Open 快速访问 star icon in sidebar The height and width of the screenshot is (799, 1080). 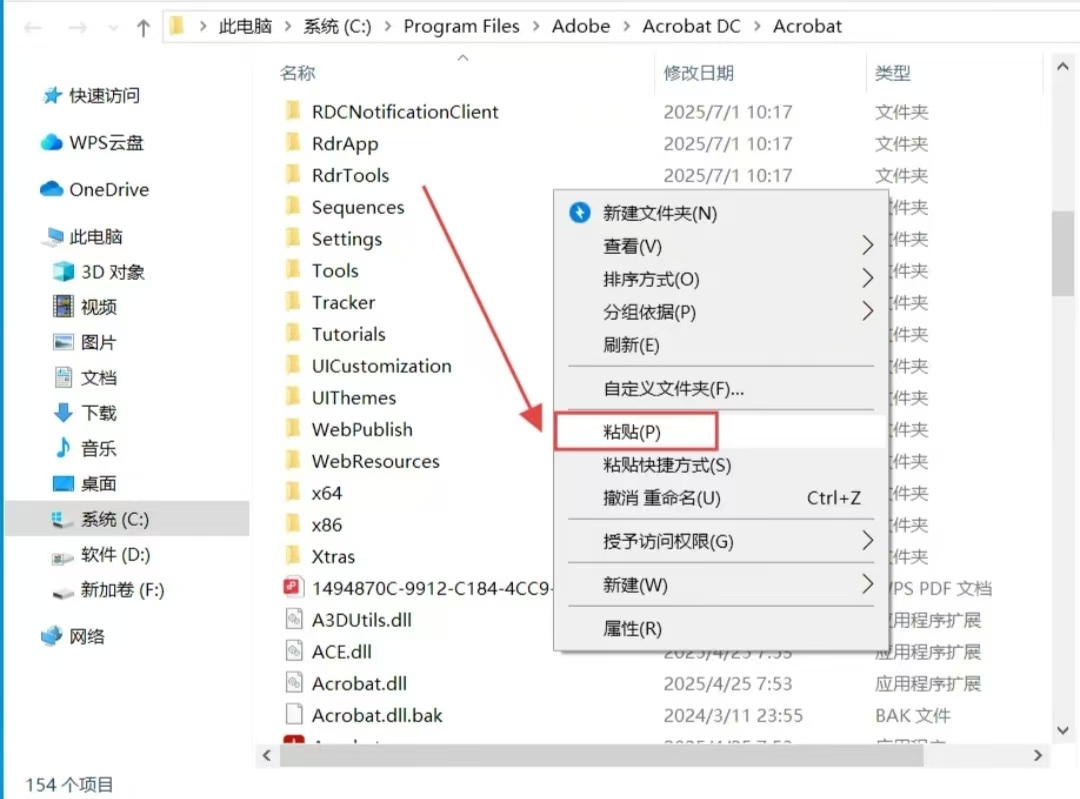[52, 95]
